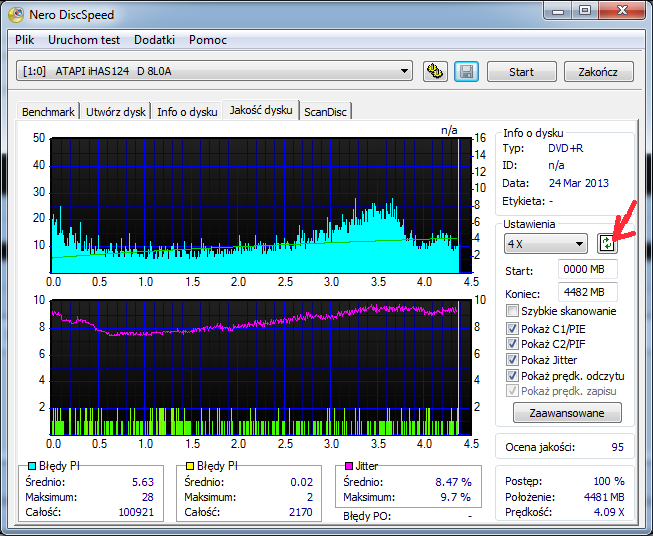Click the date 24 Mar 2013

coord(578,183)
